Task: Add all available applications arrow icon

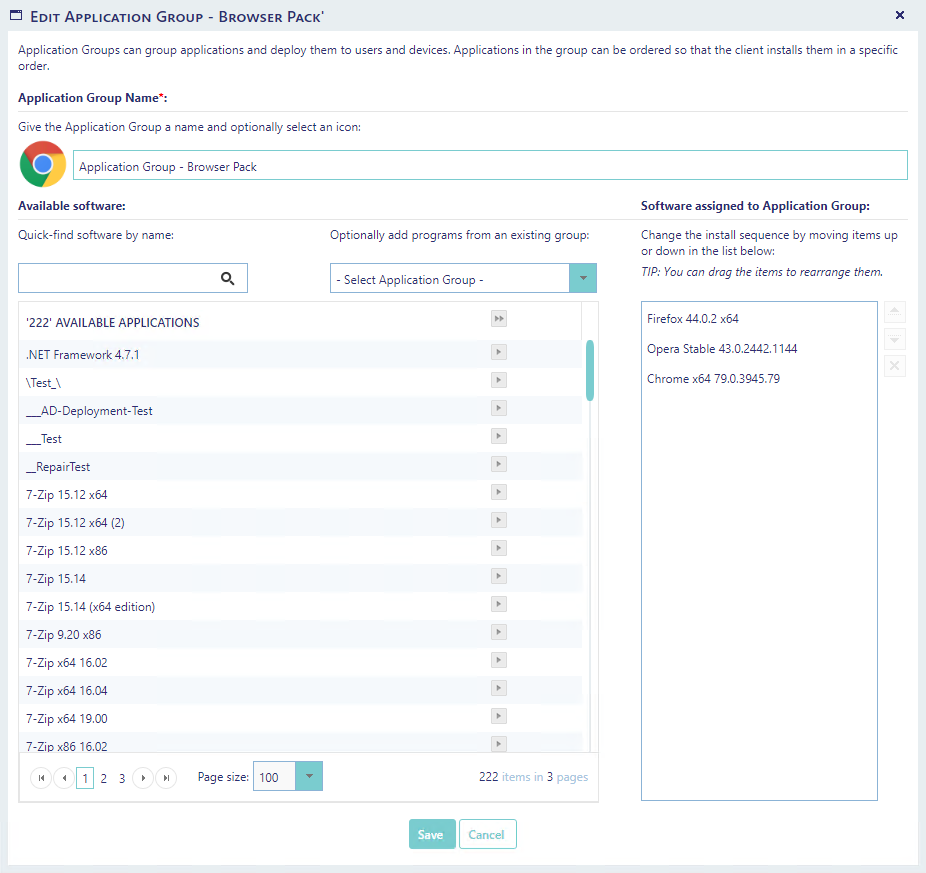Action: pyautogui.click(x=498, y=319)
